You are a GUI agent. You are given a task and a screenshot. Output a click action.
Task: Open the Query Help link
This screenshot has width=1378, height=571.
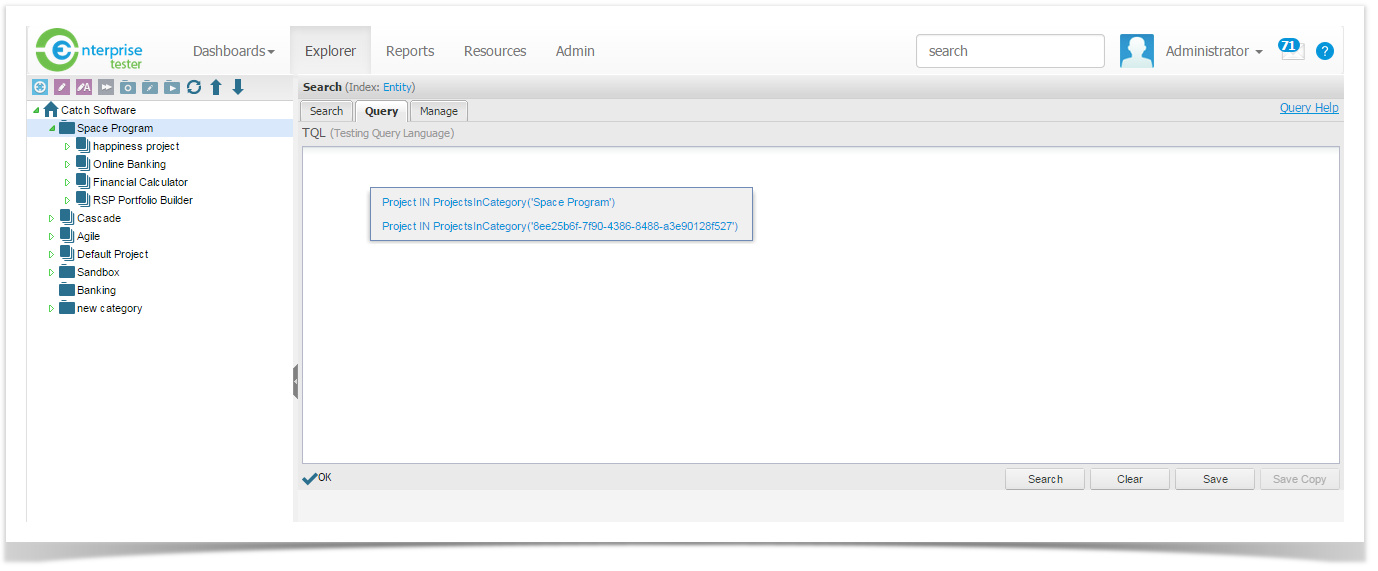click(1308, 108)
